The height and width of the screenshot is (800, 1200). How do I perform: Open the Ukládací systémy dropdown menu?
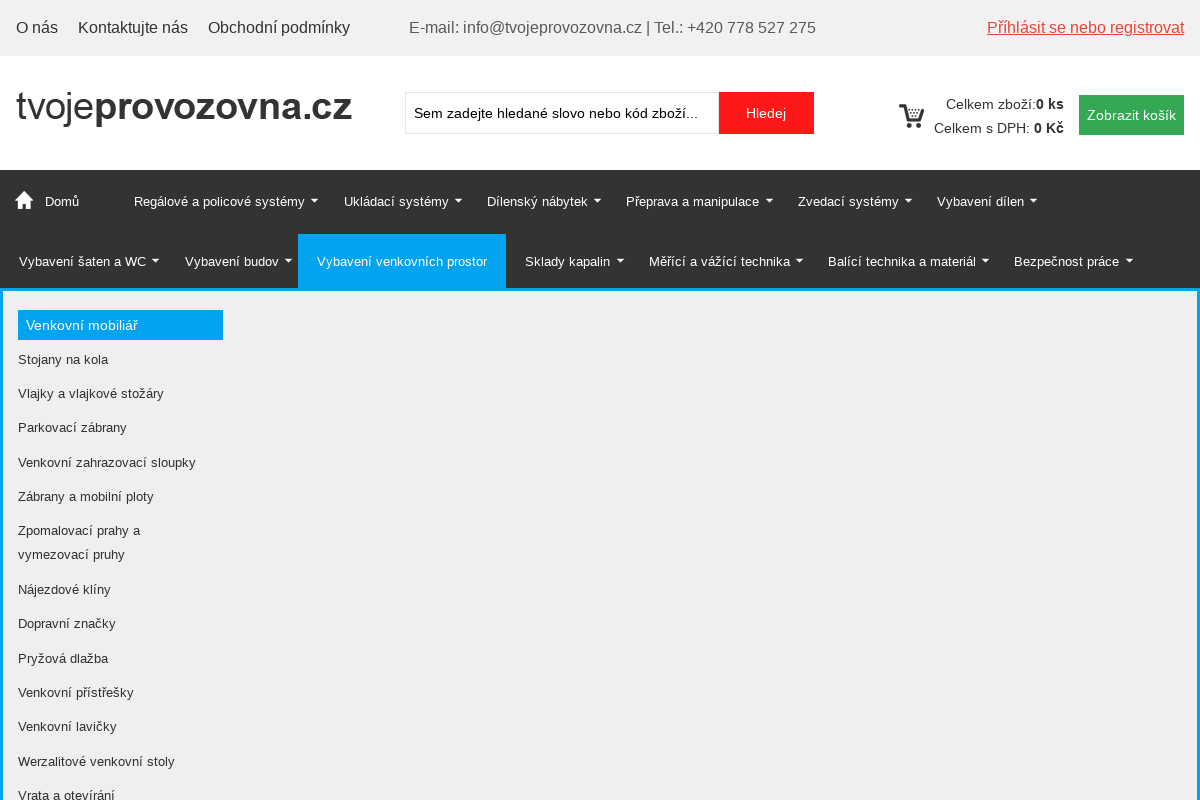(x=396, y=201)
